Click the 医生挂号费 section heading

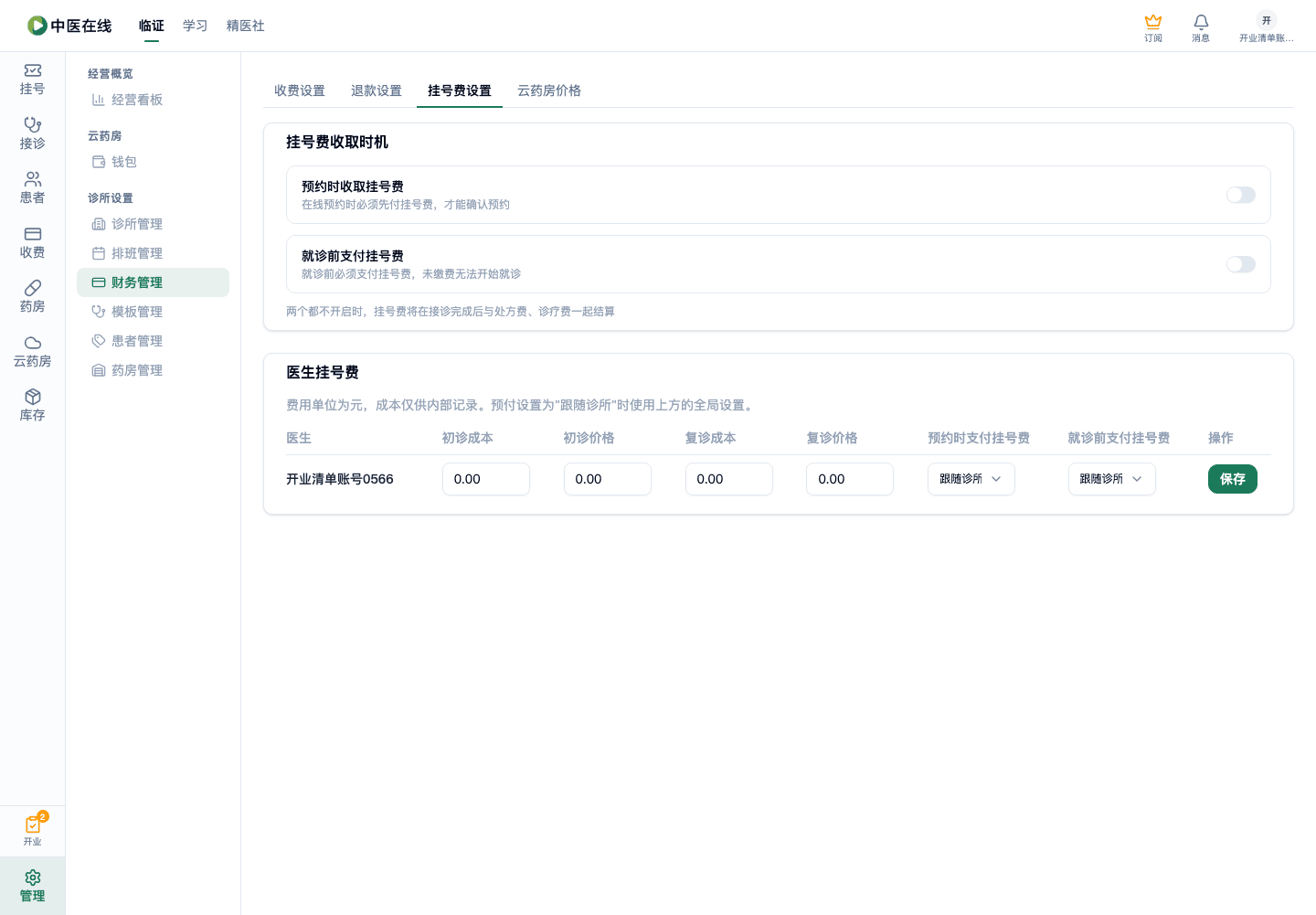323,372
